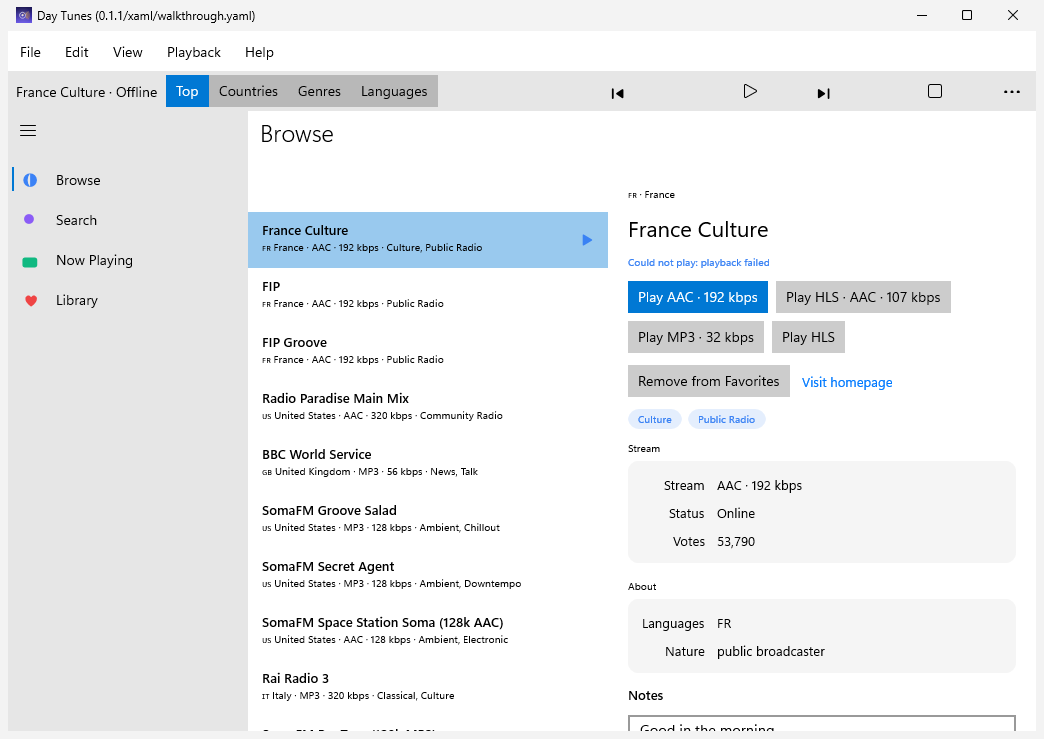Click the previous track icon
This screenshot has height=739, width=1044.
(x=617, y=93)
